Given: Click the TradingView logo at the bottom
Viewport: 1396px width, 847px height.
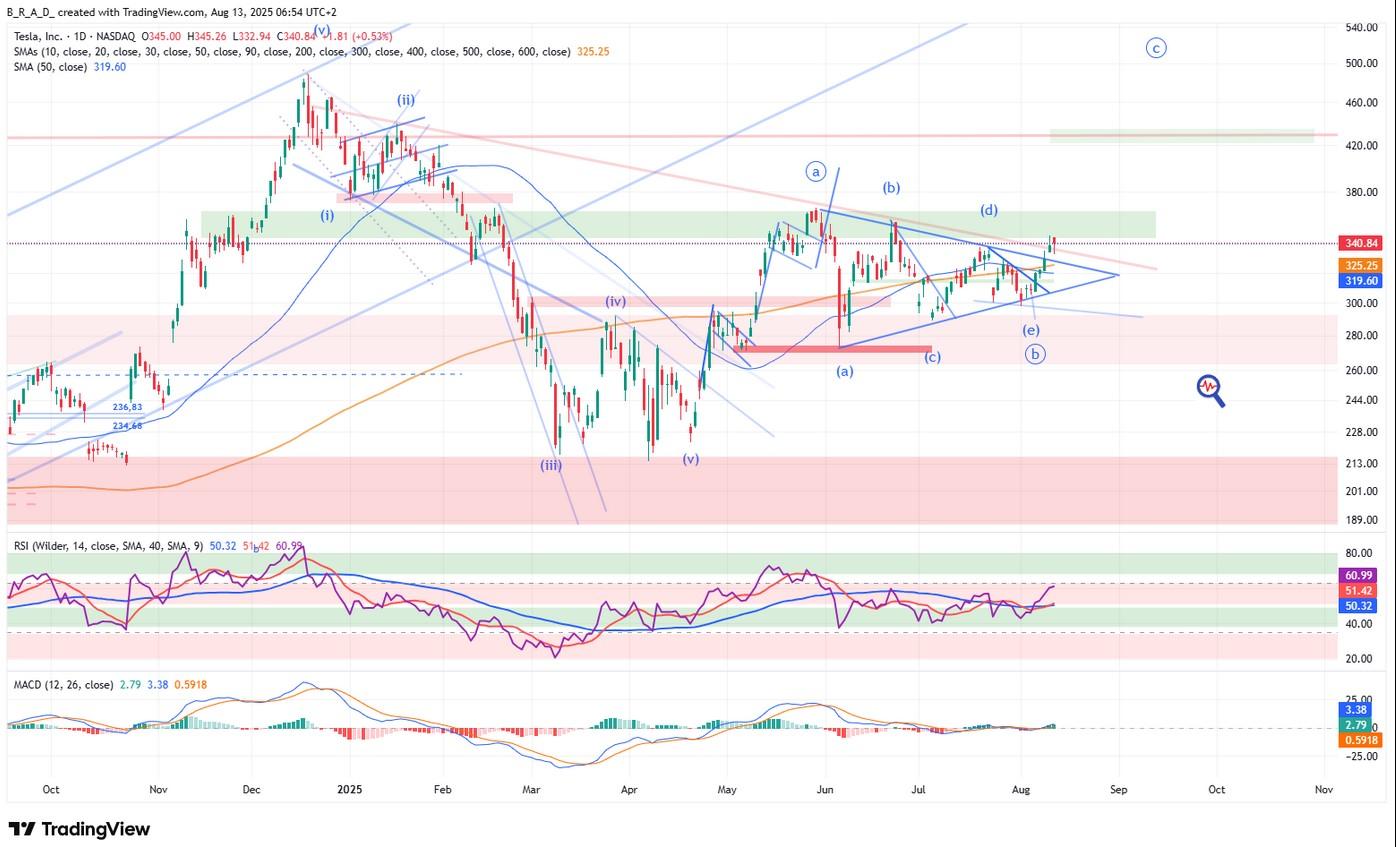Looking at the screenshot, I should pos(79,829).
